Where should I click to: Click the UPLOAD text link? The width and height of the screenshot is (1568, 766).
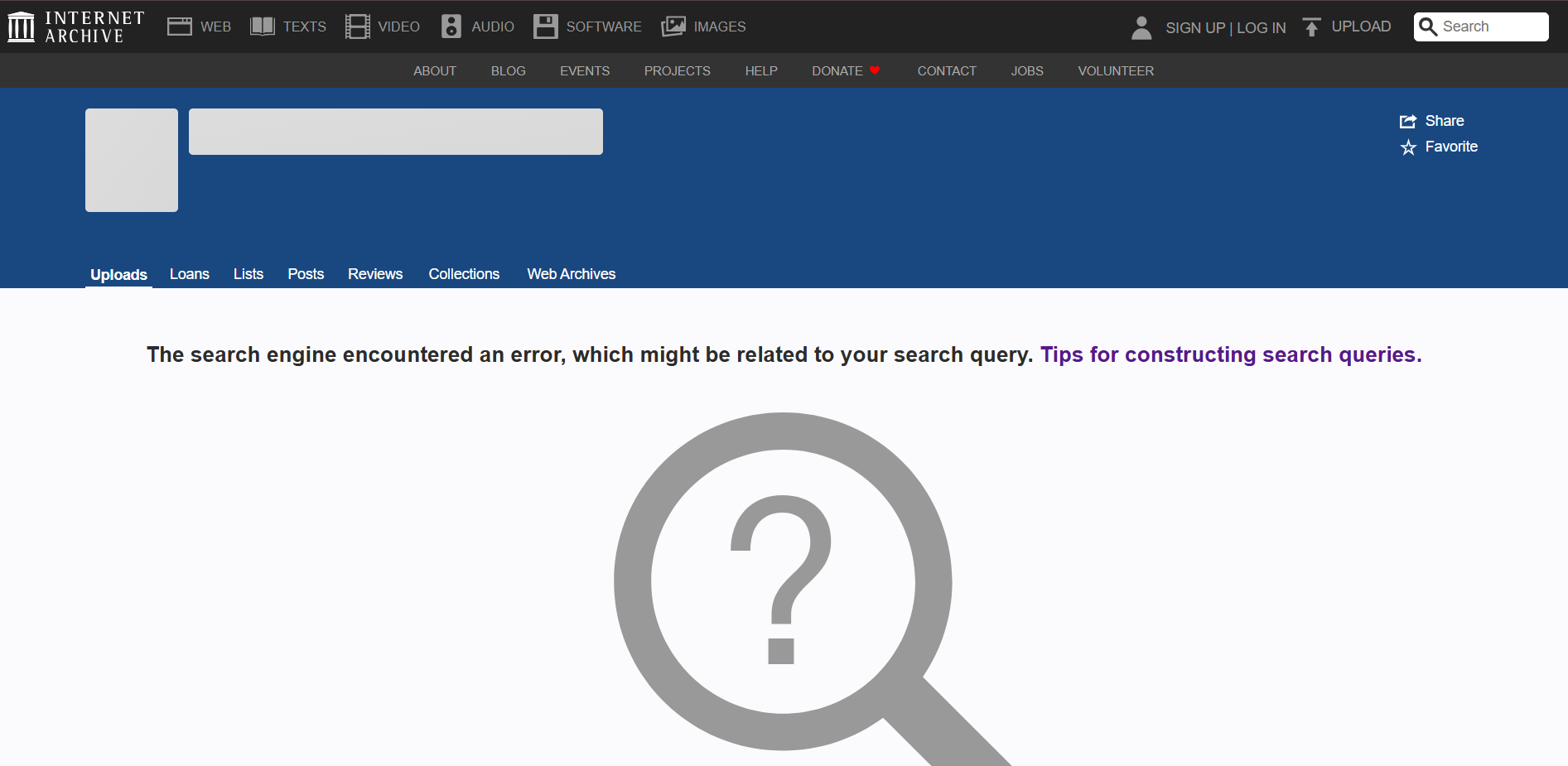pyautogui.click(x=1361, y=26)
